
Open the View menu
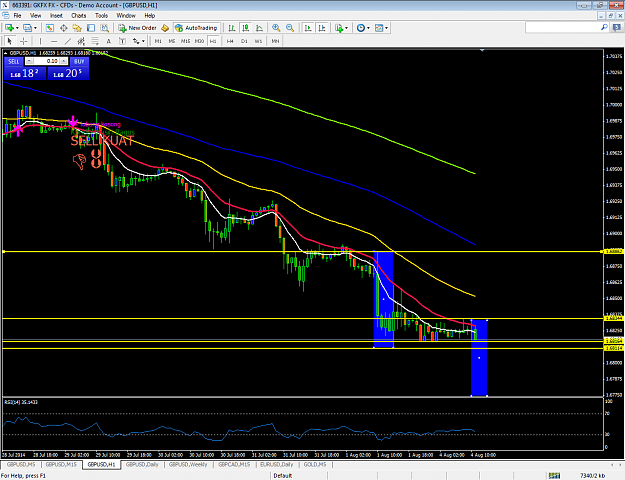click(x=35, y=16)
